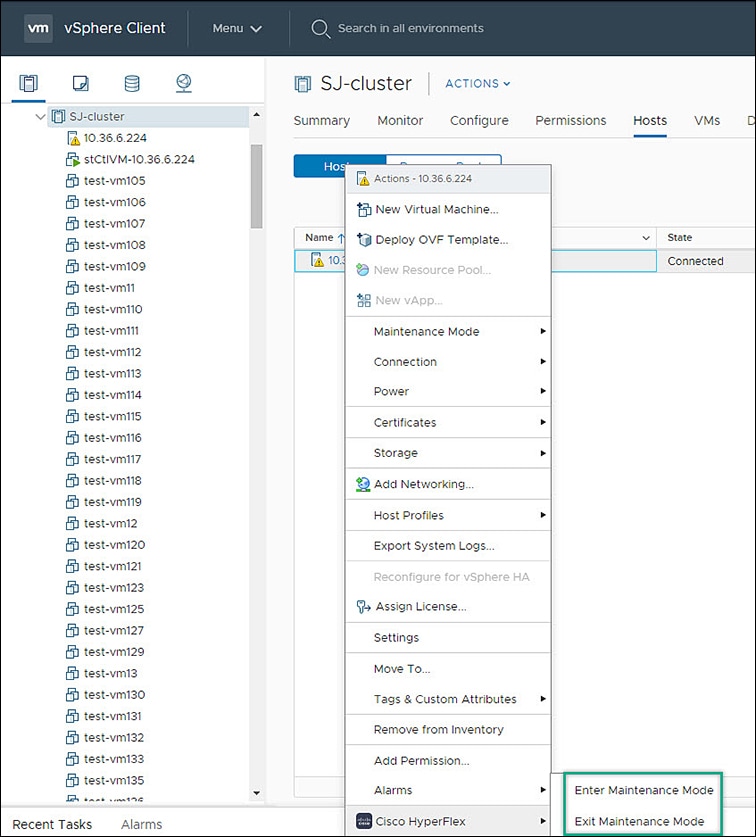Select Settings in context menu

(448, 637)
